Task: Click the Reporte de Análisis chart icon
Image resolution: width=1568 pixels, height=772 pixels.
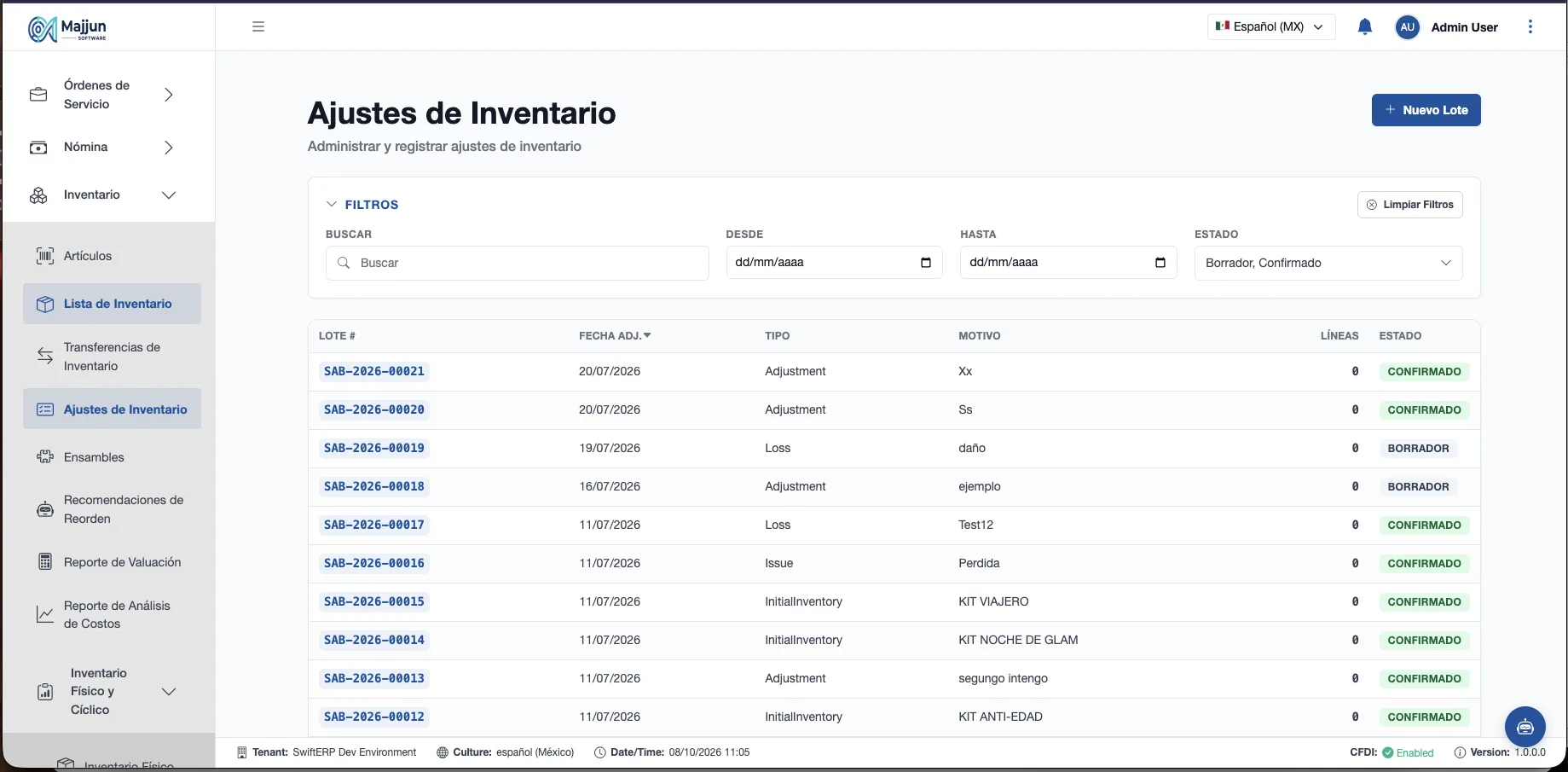Action: pos(45,614)
